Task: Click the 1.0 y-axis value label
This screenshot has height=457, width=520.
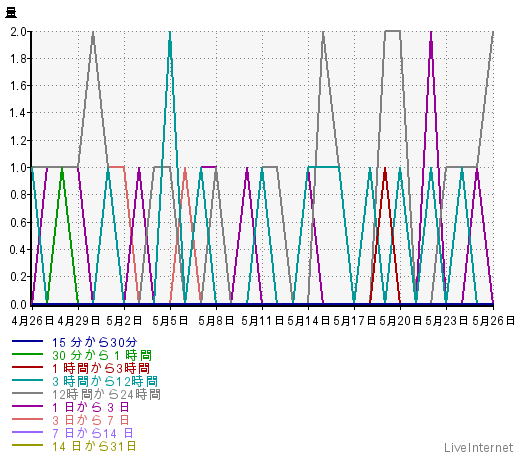Action: coord(18,167)
